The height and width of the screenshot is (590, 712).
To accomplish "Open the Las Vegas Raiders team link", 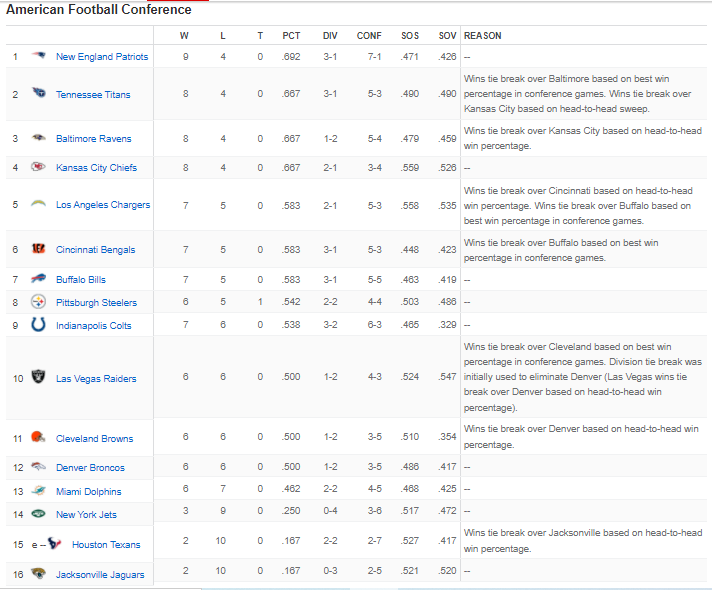I will (x=96, y=379).
